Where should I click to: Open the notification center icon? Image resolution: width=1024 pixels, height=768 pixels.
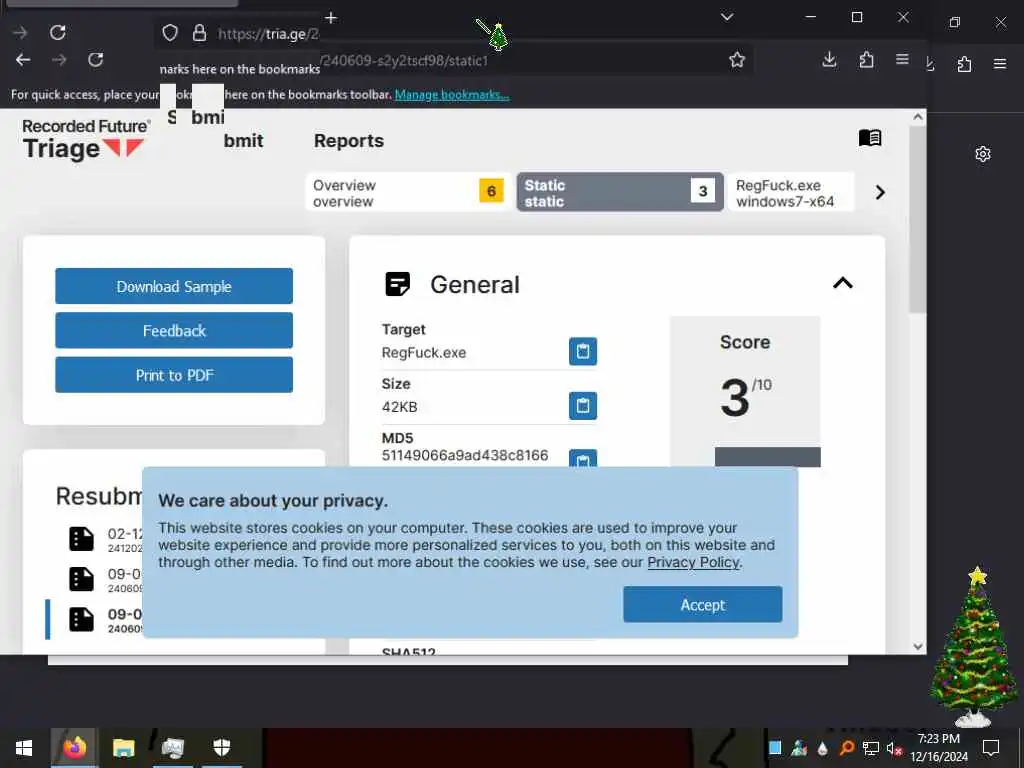point(991,748)
